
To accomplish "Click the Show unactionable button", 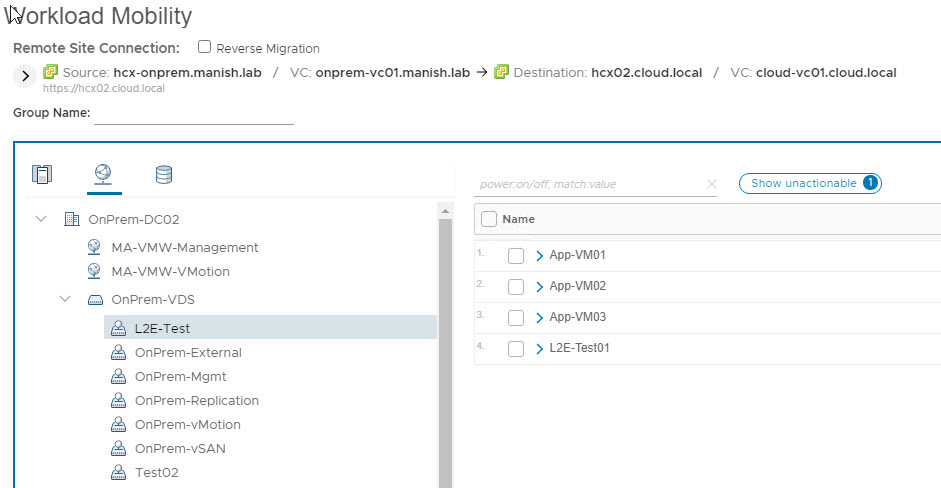I will coord(809,183).
